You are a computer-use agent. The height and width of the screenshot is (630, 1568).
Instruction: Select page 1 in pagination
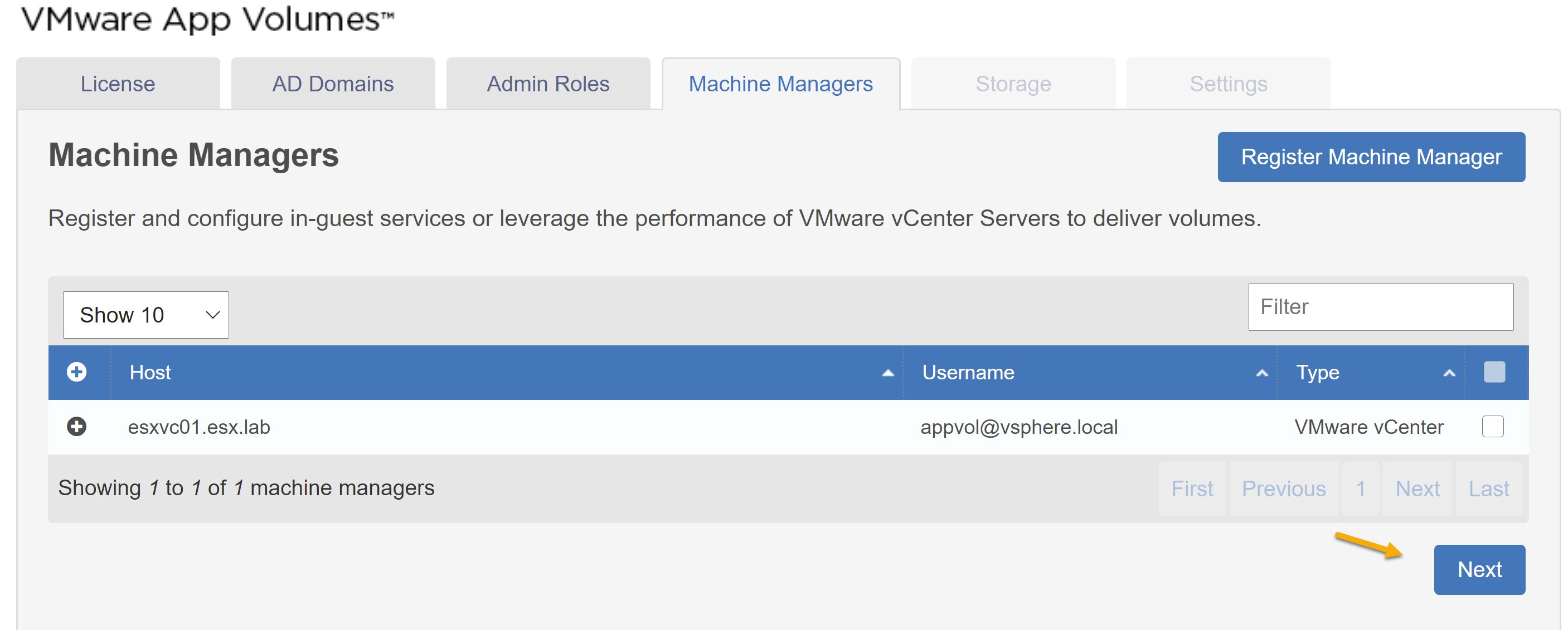1361,489
